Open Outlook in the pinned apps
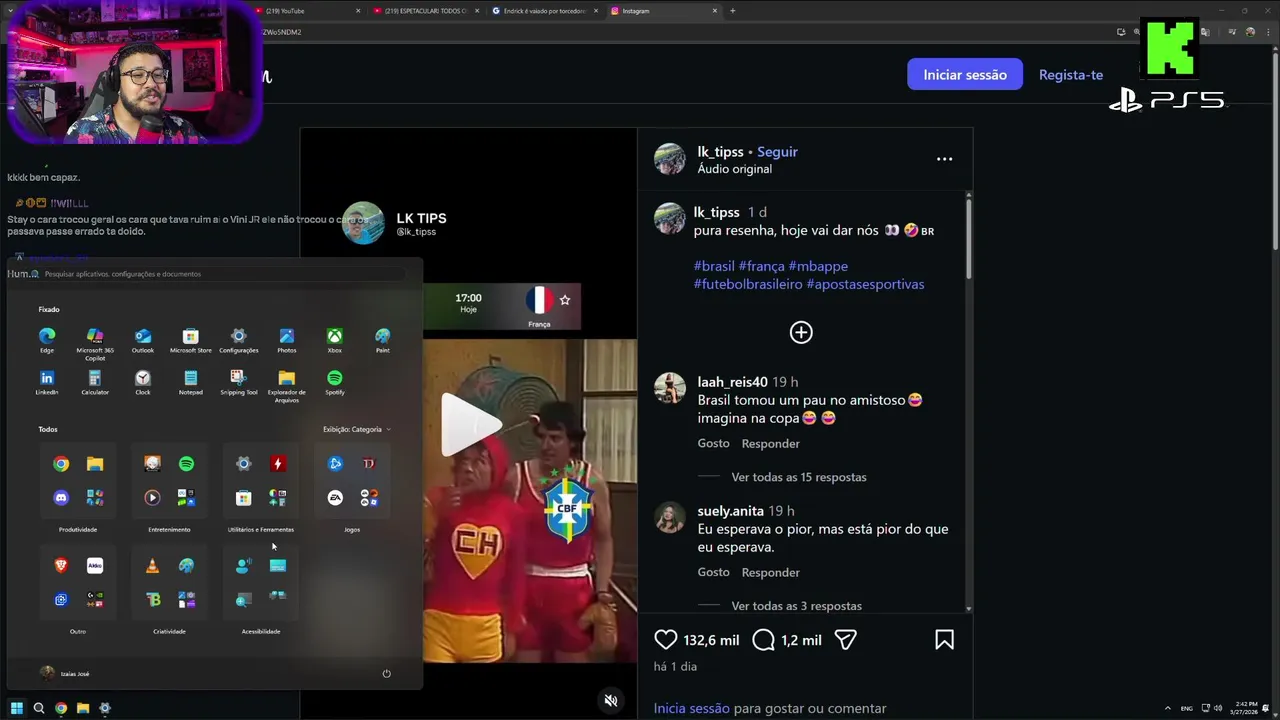 143,340
